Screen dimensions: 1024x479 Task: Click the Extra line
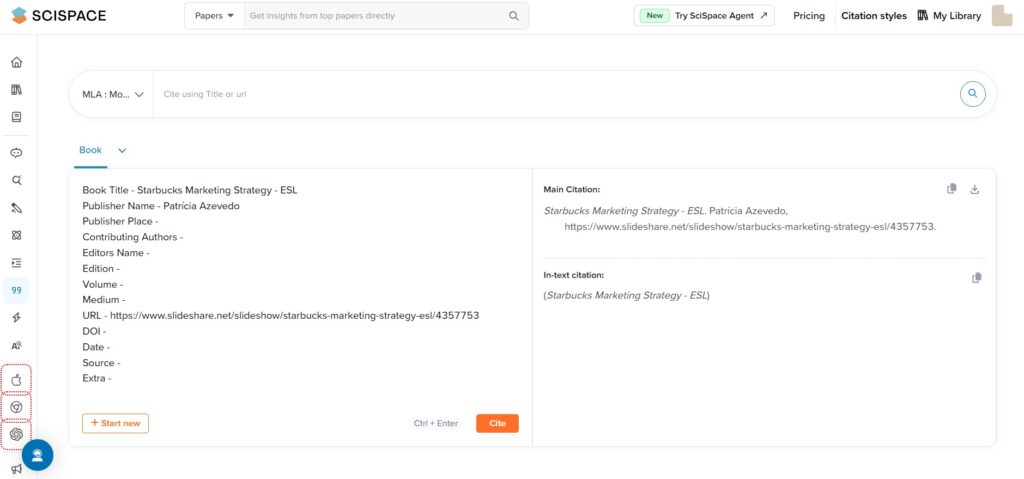97,378
